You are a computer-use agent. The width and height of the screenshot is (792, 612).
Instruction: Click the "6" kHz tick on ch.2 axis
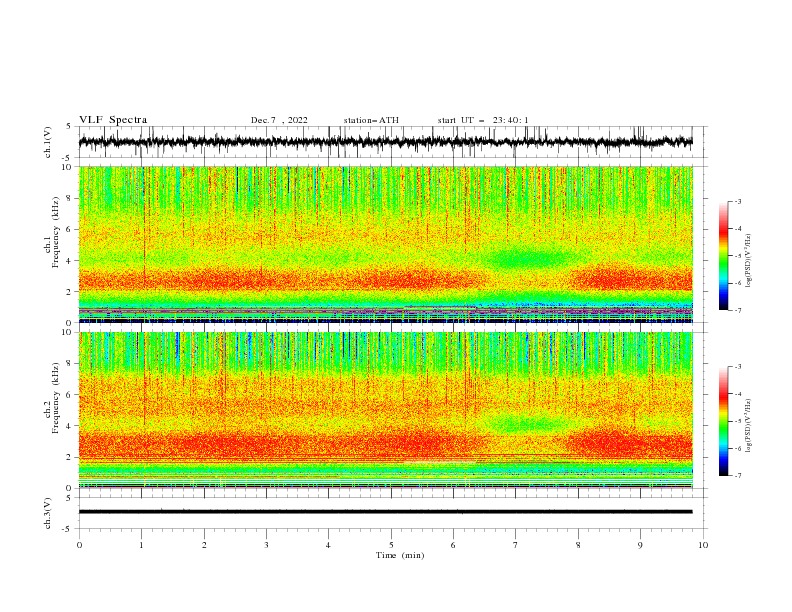coord(70,394)
